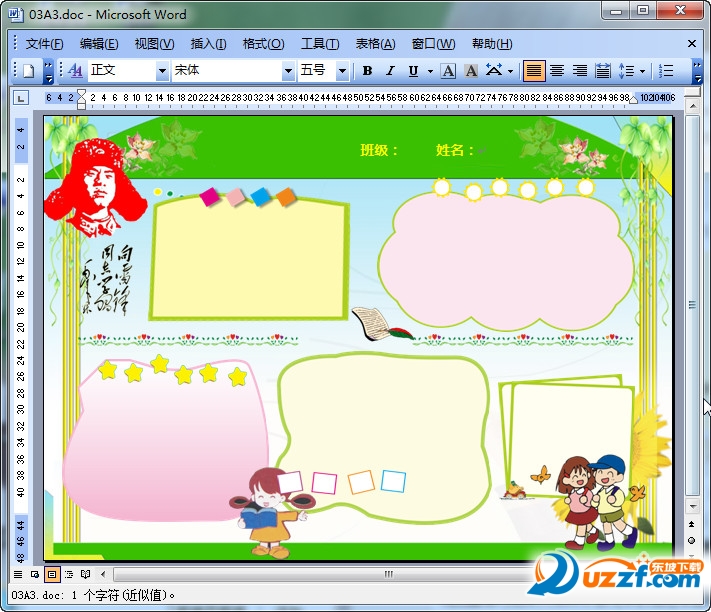Click the Character Scaling icon

pos(494,71)
